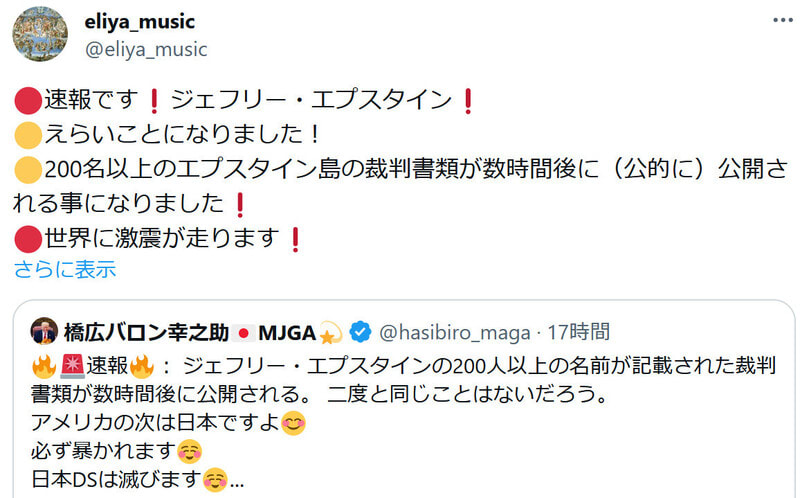Open the three-dot more options menu
This screenshot has height=498, width=800.
(x=783, y=20)
